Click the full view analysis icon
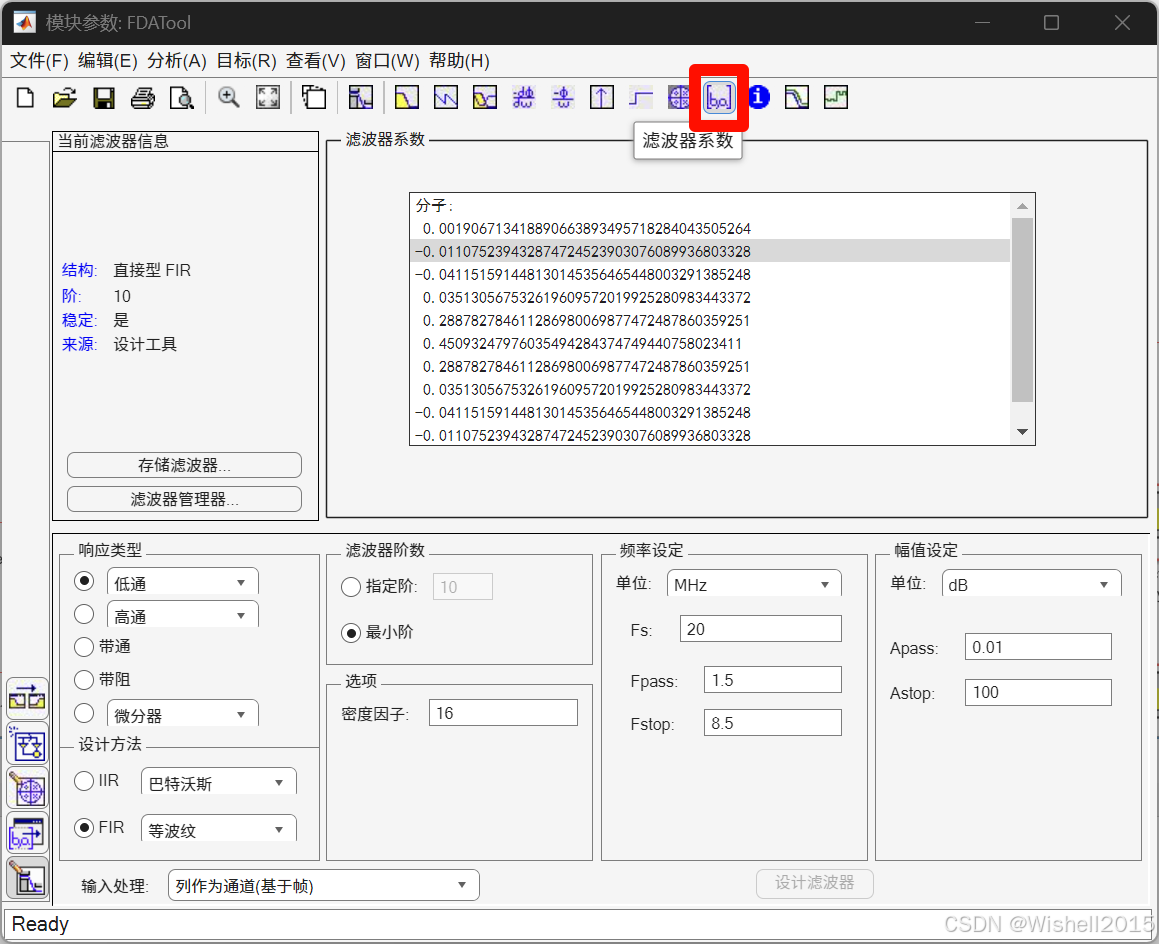This screenshot has height=944, width=1159. point(314,98)
